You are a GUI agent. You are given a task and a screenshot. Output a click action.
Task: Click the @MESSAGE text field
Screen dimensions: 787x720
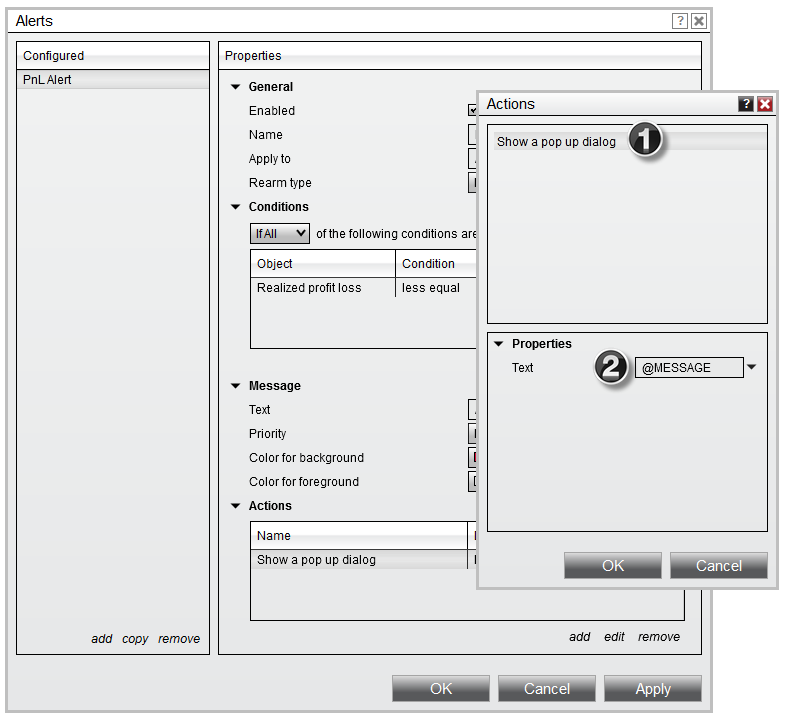(x=688, y=368)
